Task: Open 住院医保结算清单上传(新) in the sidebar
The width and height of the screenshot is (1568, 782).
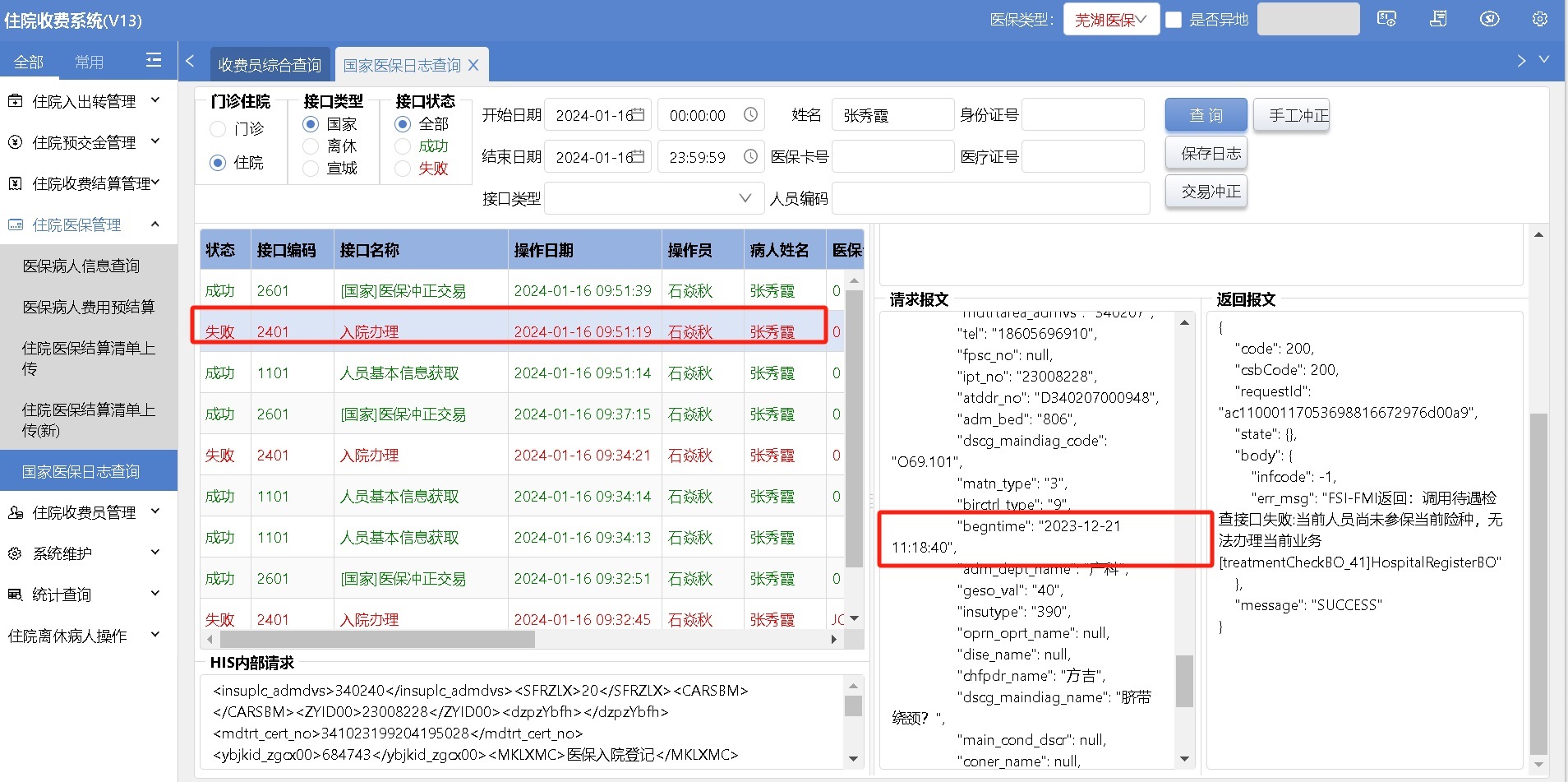Action: (x=89, y=419)
